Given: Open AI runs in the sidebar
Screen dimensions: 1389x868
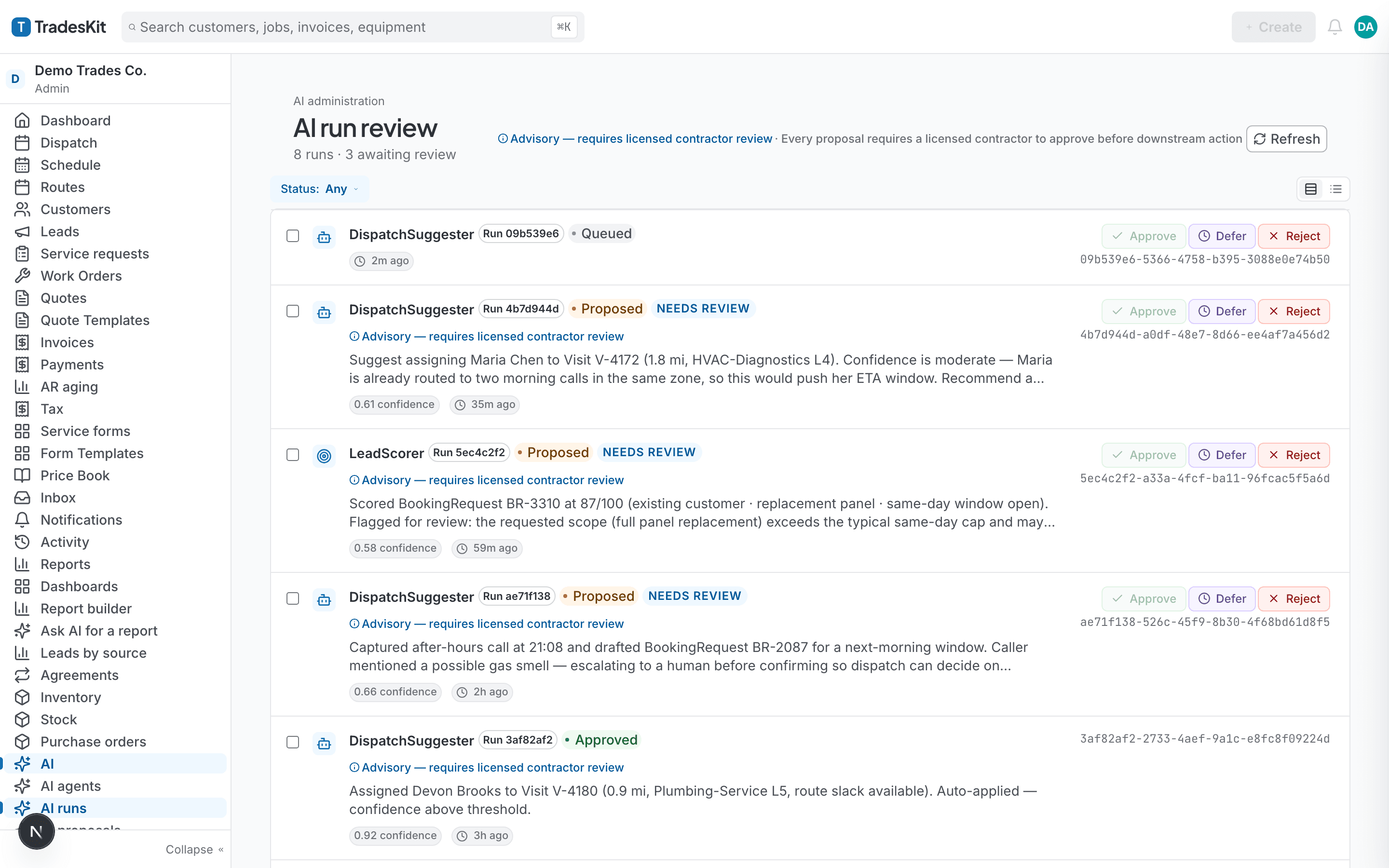Looking at the screenshot, I should click(115, 808).
